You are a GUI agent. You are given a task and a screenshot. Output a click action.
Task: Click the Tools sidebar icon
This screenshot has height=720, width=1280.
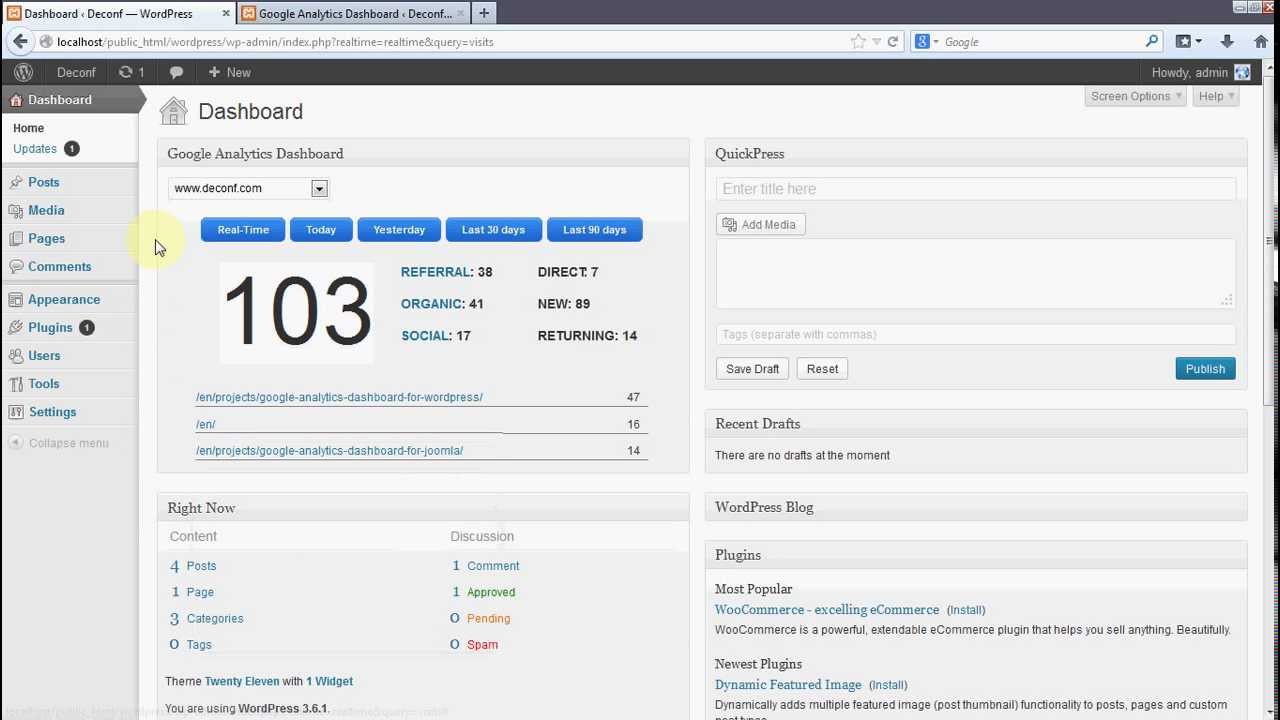(x=16, y=383)
